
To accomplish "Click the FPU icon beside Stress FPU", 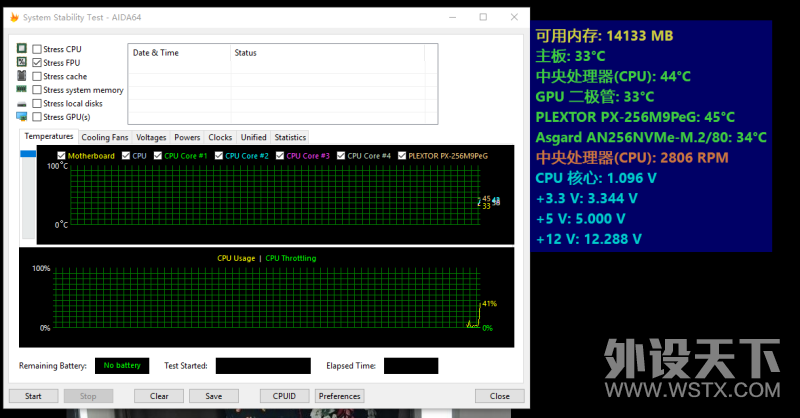I will [21, 62].
